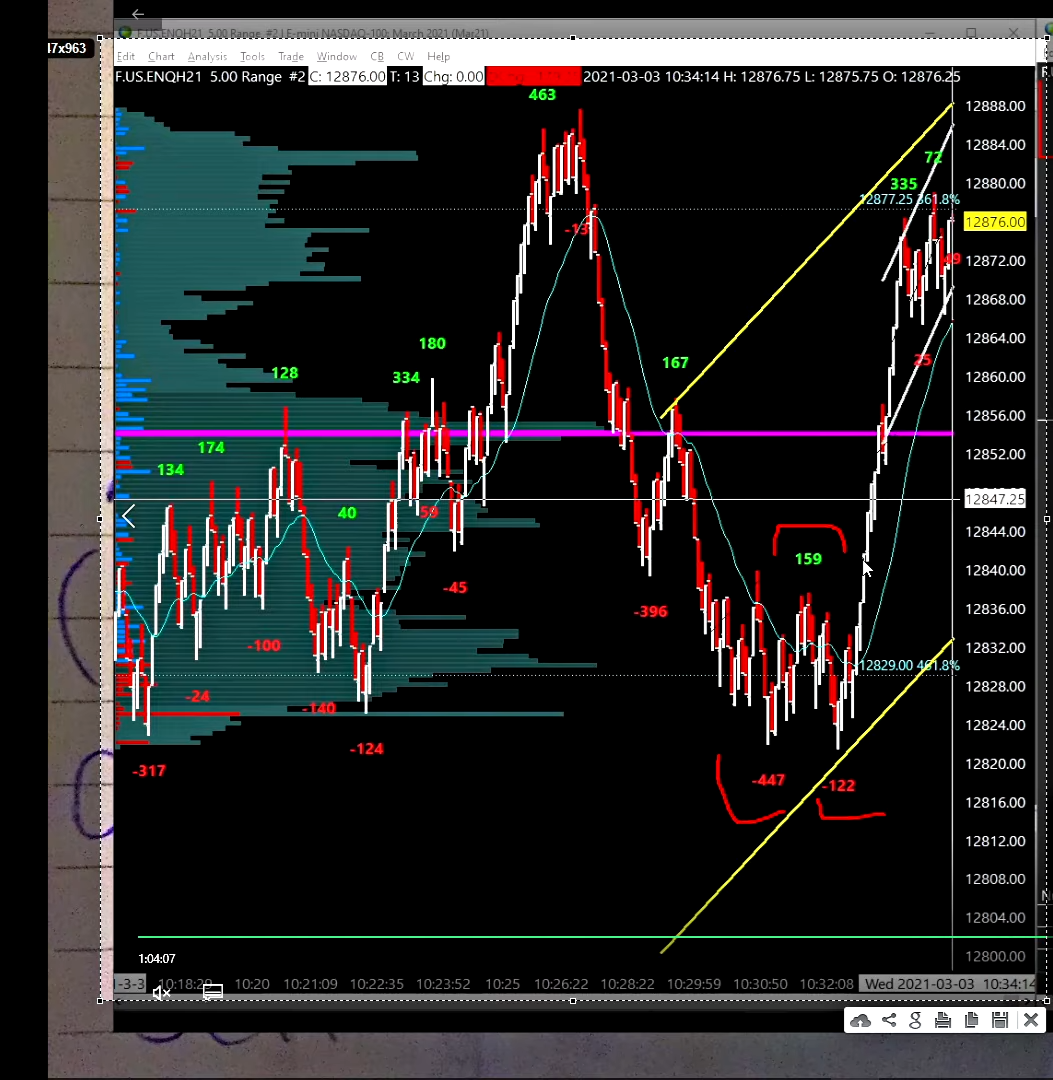Close the screenshot capture toolbar
This screenshot has height=1080, width=1053.
1031,1020
